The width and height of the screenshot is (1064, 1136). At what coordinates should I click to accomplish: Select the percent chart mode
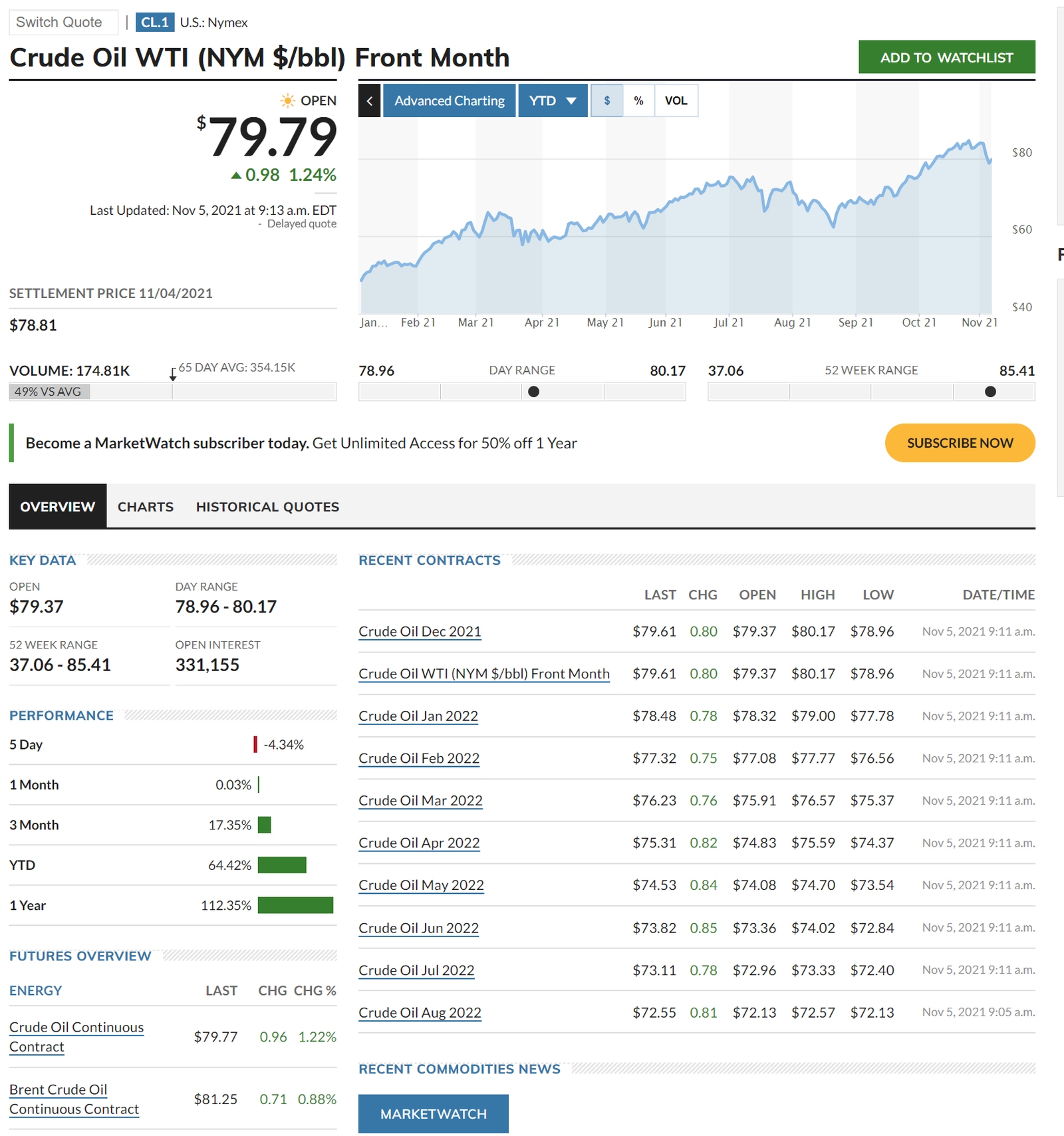638,100
